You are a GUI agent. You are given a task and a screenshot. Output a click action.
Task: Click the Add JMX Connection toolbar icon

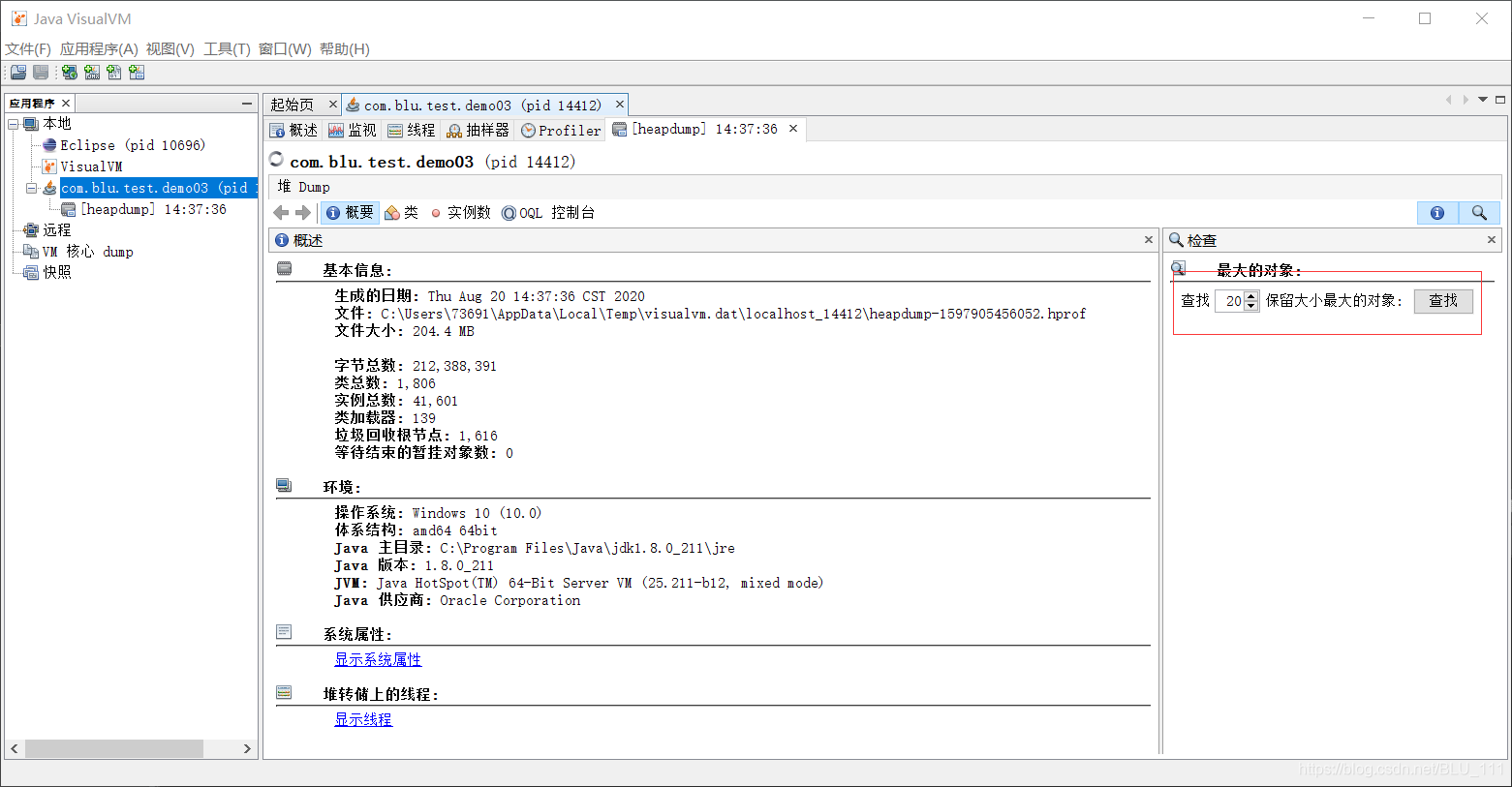point(92,73)
